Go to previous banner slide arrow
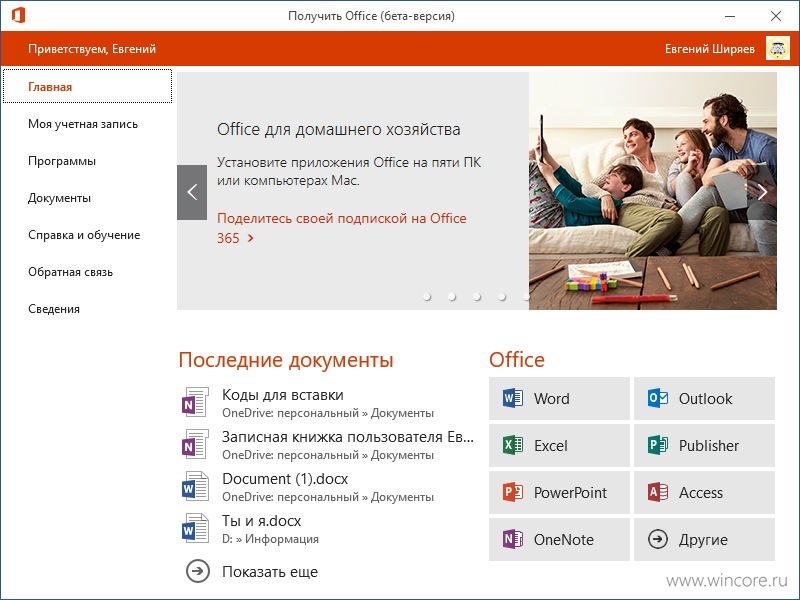800x600 pixels. pyautogui.click(x=192, y=192)
